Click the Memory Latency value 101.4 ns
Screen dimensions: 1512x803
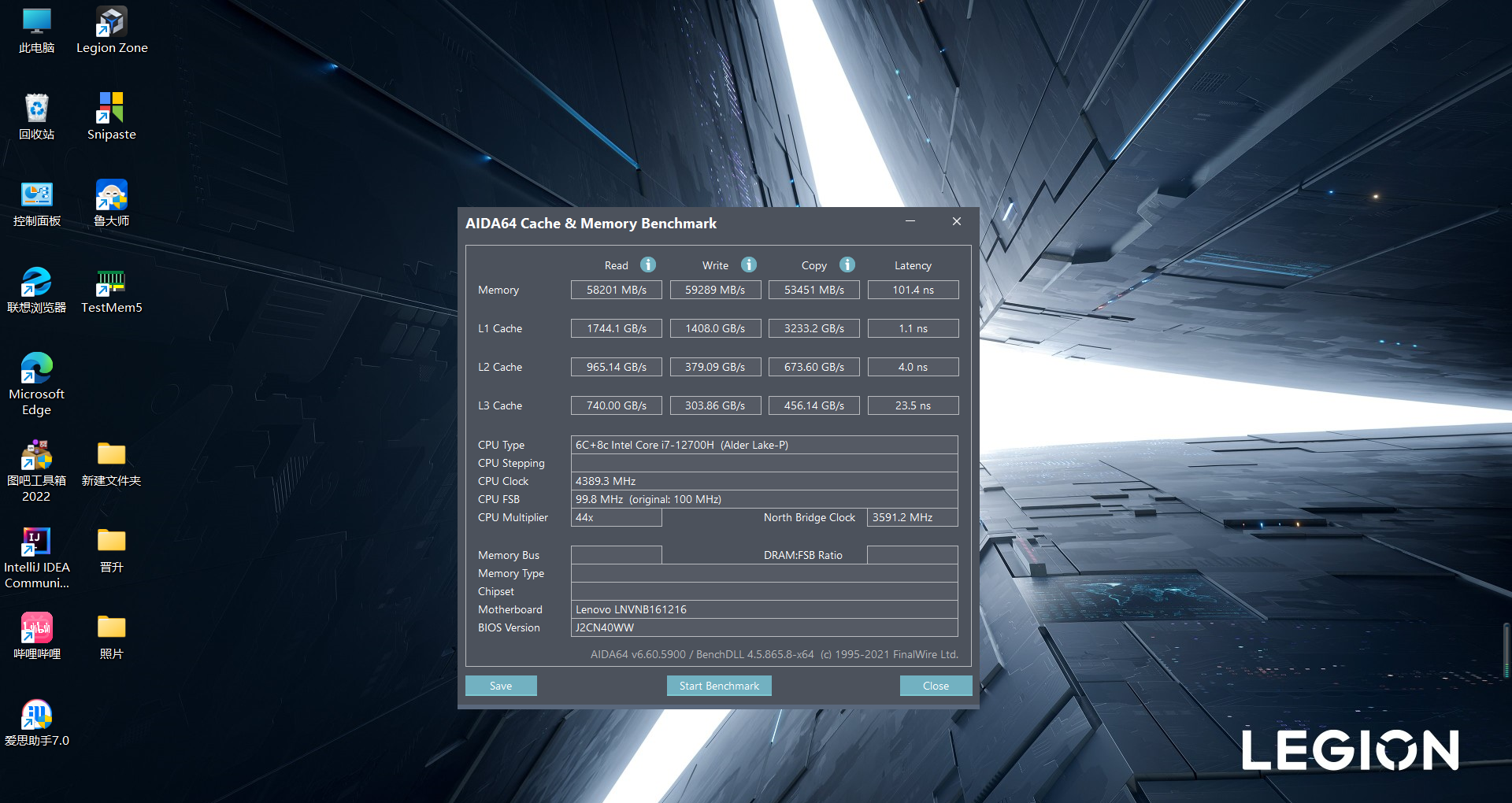pyautogui.click(x=913, y=290)
